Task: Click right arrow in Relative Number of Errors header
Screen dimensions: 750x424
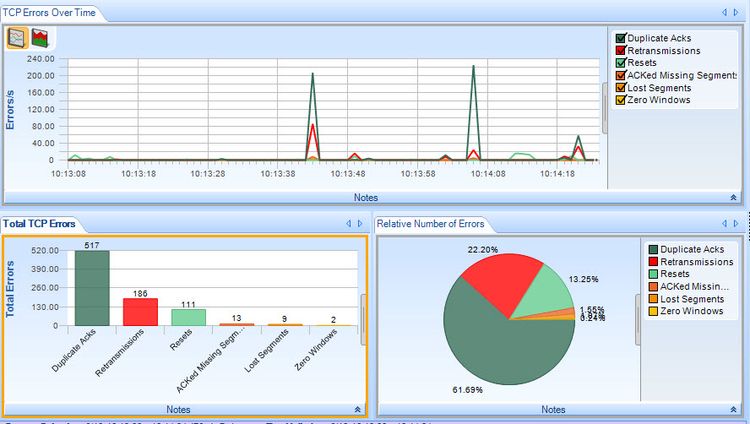Action: point(736,223)
